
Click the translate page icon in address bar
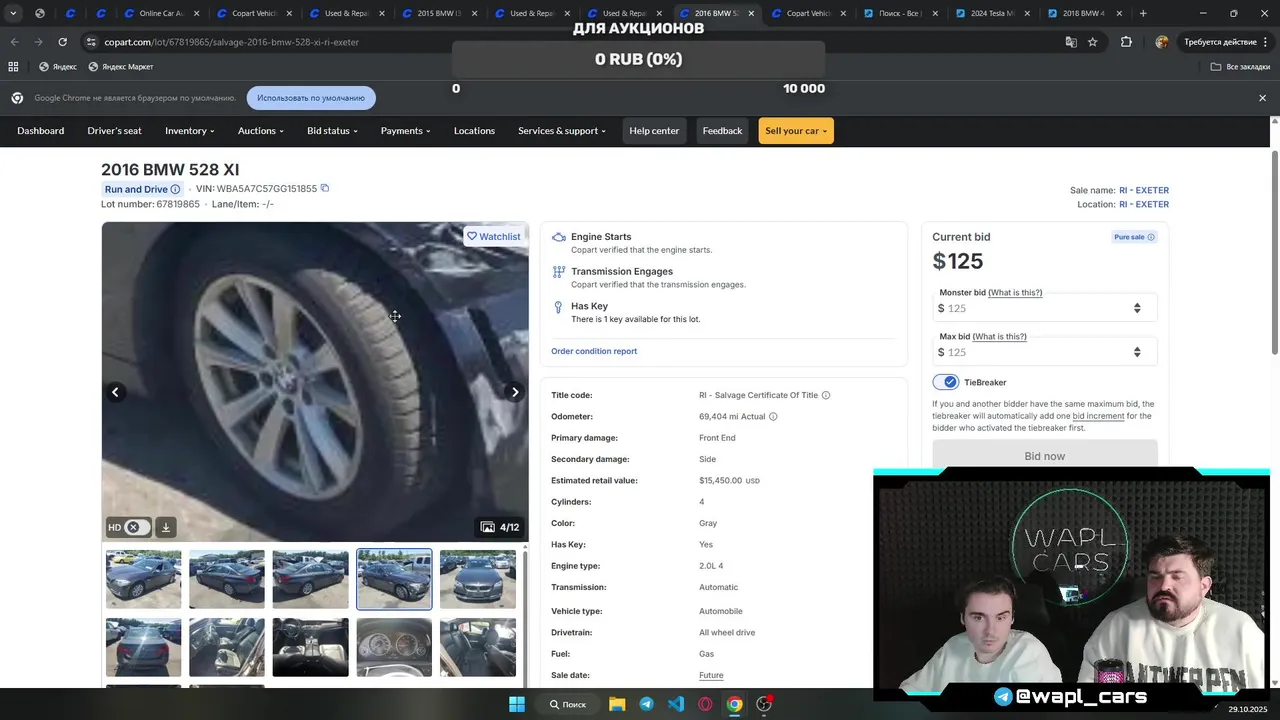pyautogui.click(x=1071, y=42)
